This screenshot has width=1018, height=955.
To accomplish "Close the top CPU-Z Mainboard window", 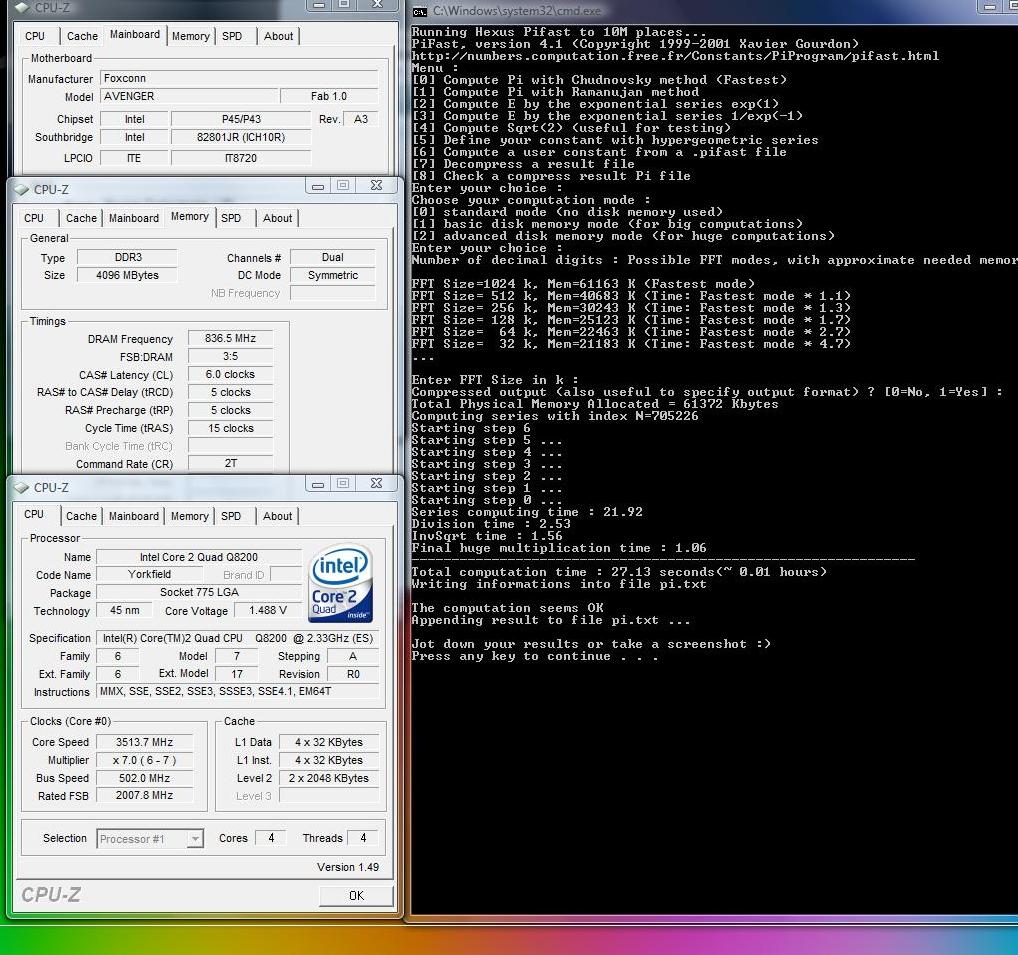I will point(377,5).
